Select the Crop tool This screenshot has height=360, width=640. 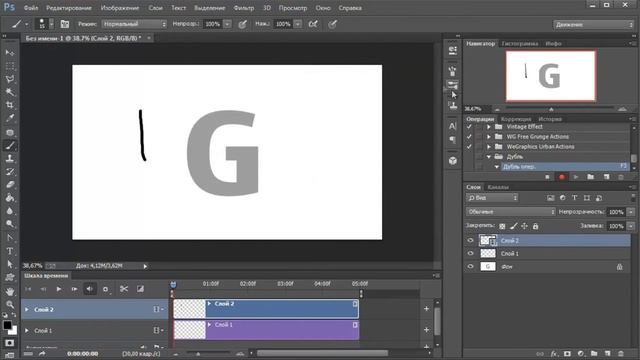point(10,105)
